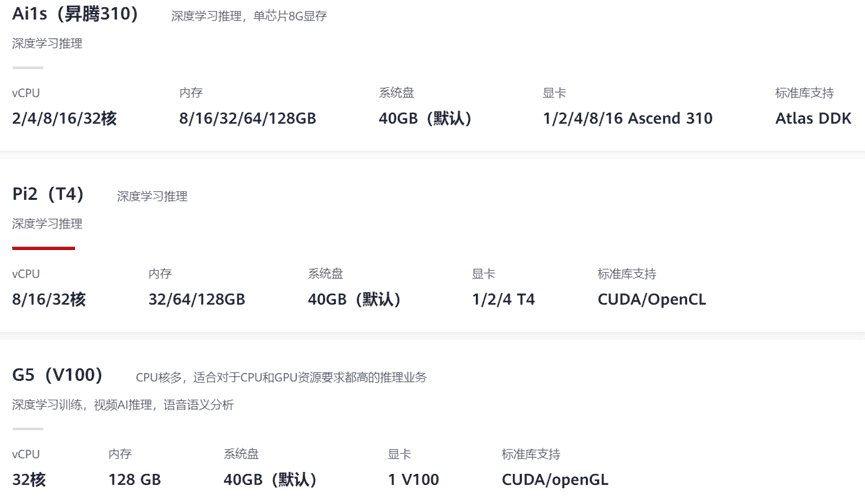Select the 深度学习推理 tab under Ai1s

pyautogui.click(x=47, y=44)
